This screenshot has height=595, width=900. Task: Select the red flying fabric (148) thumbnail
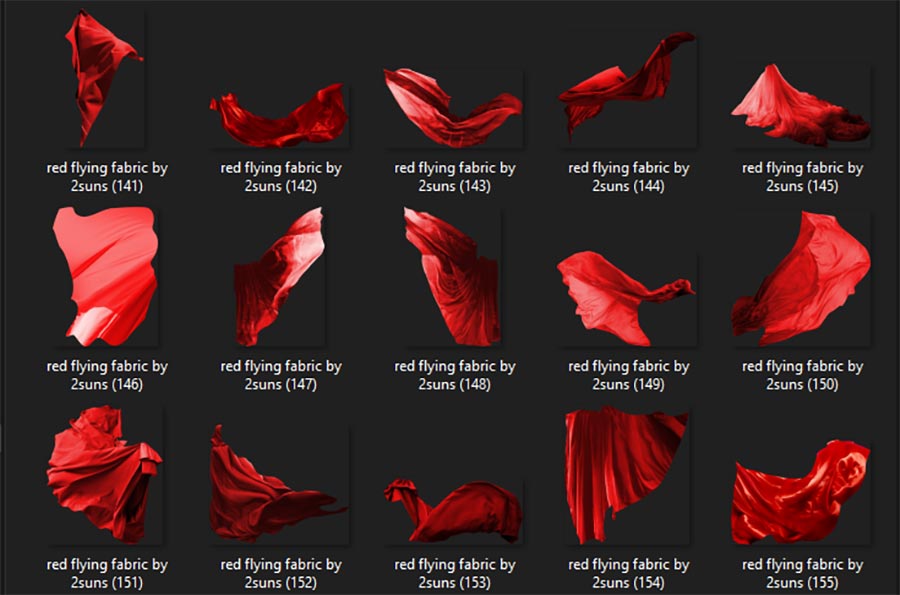pyautogui.click(x=452, y=277)
